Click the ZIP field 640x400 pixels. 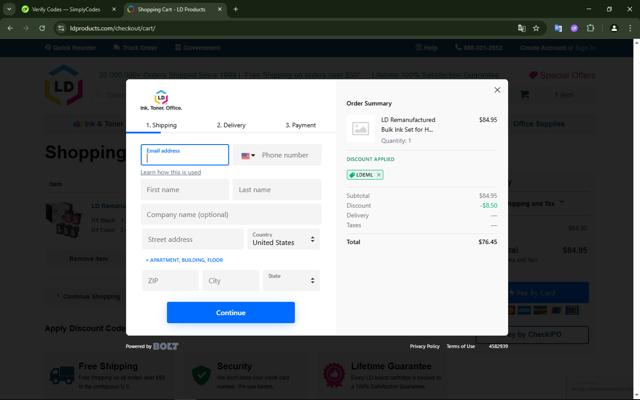(x=170, y=280)
